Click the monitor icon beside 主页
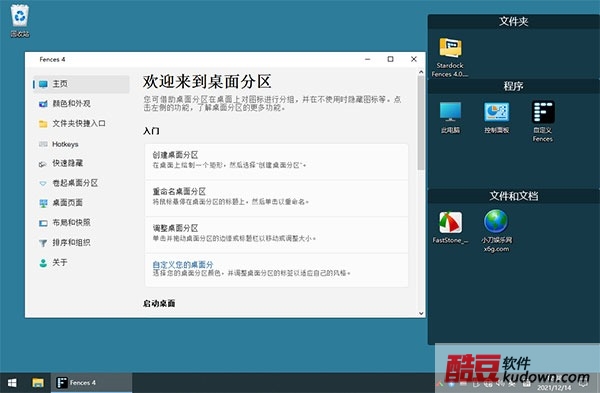 point(43,84)
